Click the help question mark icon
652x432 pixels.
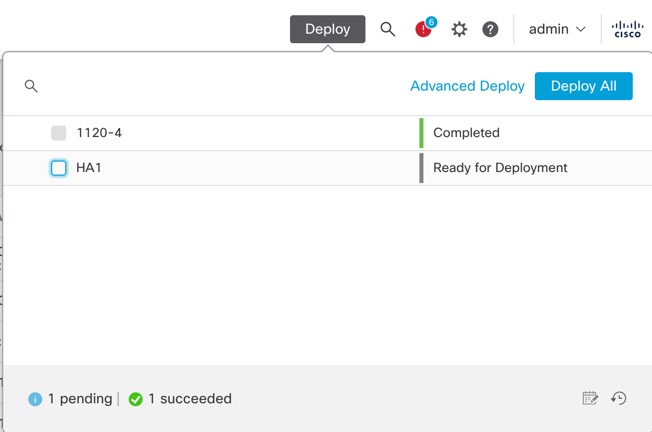[x=490, y=29]
